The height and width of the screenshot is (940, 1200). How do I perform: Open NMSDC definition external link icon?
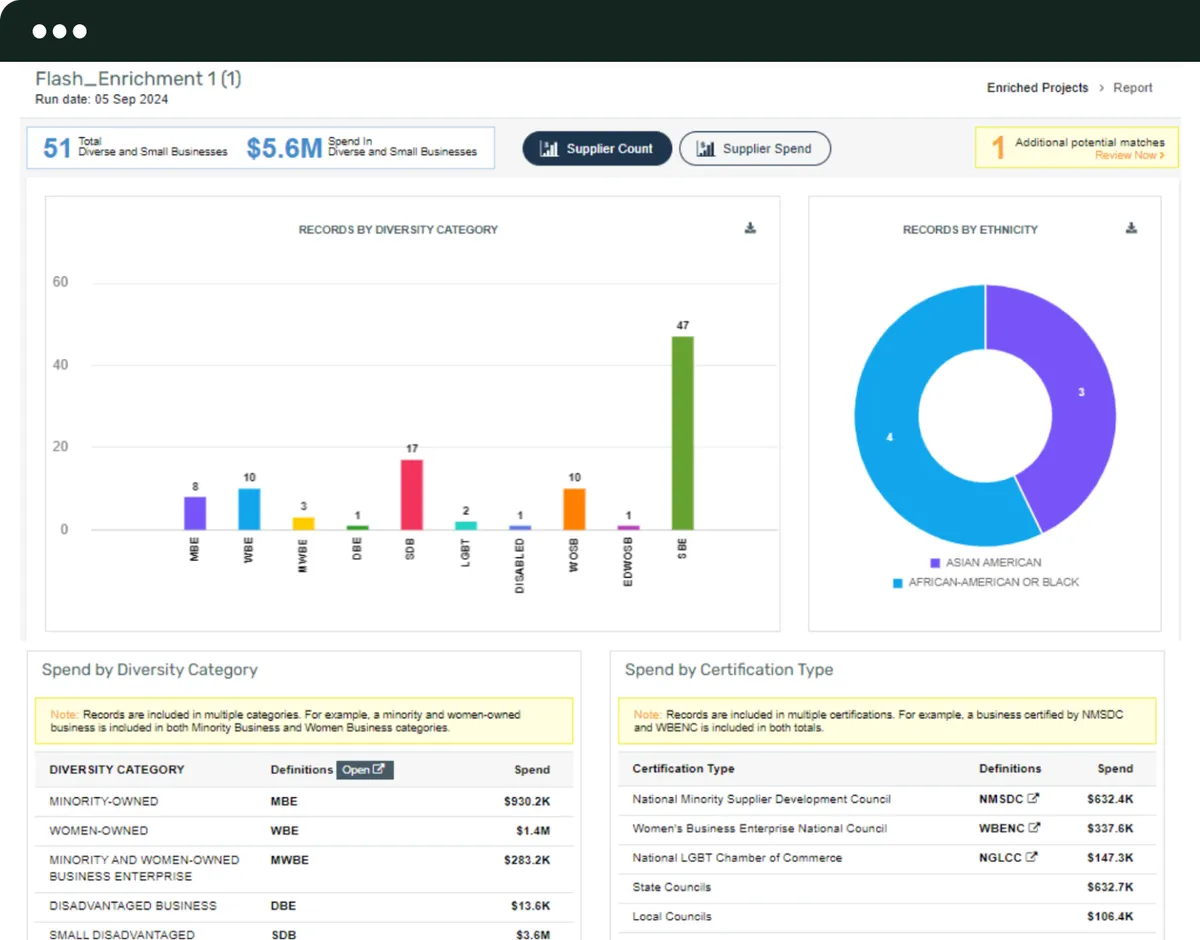[x=1034, y=799]
